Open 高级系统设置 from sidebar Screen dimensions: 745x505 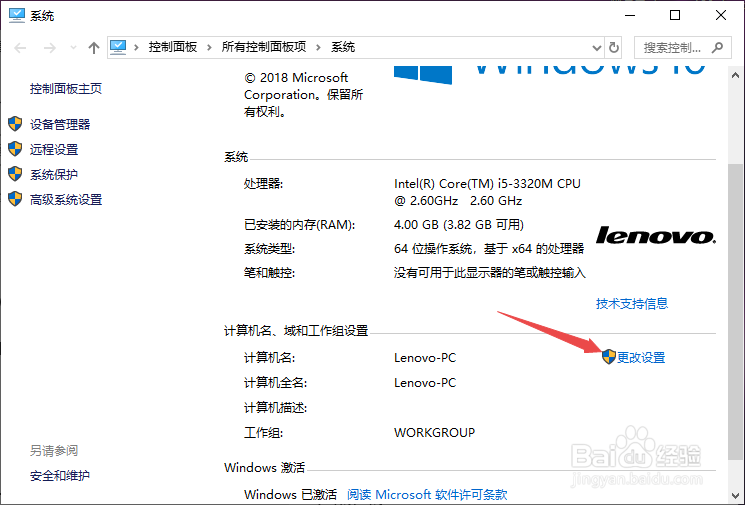(66, 200)
